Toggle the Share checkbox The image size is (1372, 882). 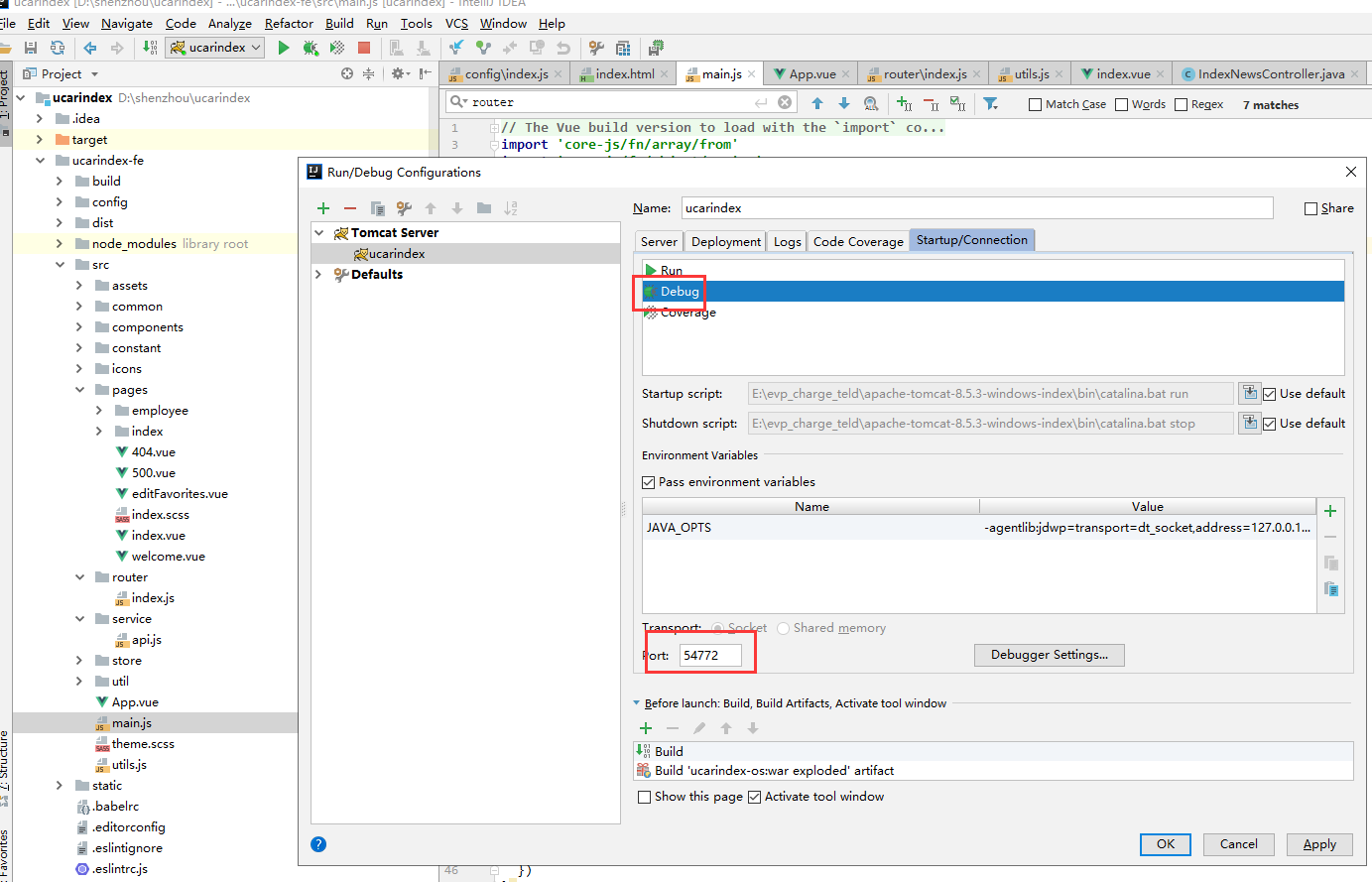tap(1311, 208)
